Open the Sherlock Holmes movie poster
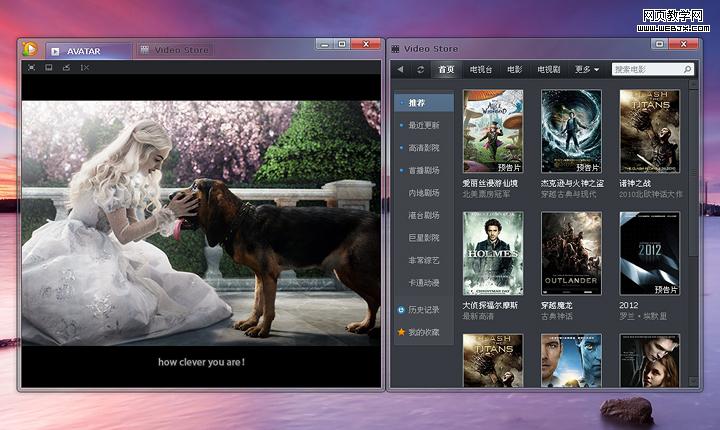The width and height of the screenshot is (720, 430). (x=492, y=253)
